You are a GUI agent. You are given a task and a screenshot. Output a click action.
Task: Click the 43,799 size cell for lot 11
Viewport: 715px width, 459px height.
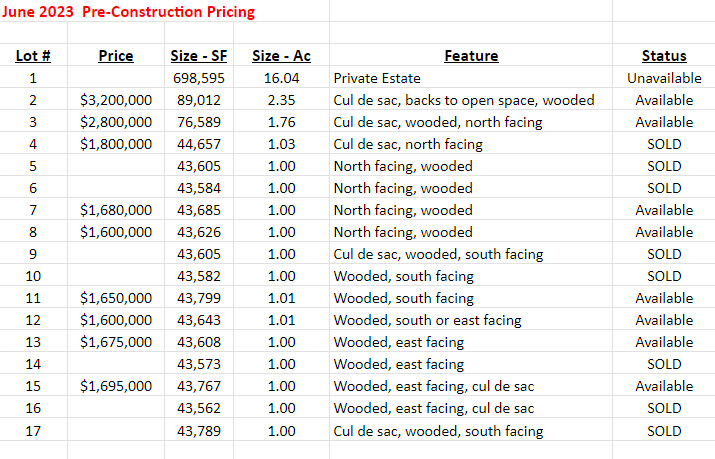(200, 298)
